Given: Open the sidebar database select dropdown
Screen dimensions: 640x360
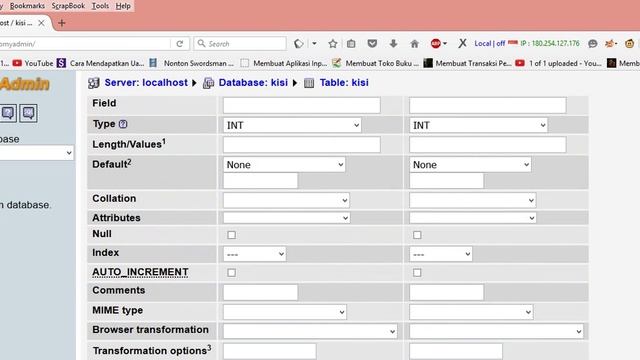Looking at the screenshot, I should click(37, 153).
